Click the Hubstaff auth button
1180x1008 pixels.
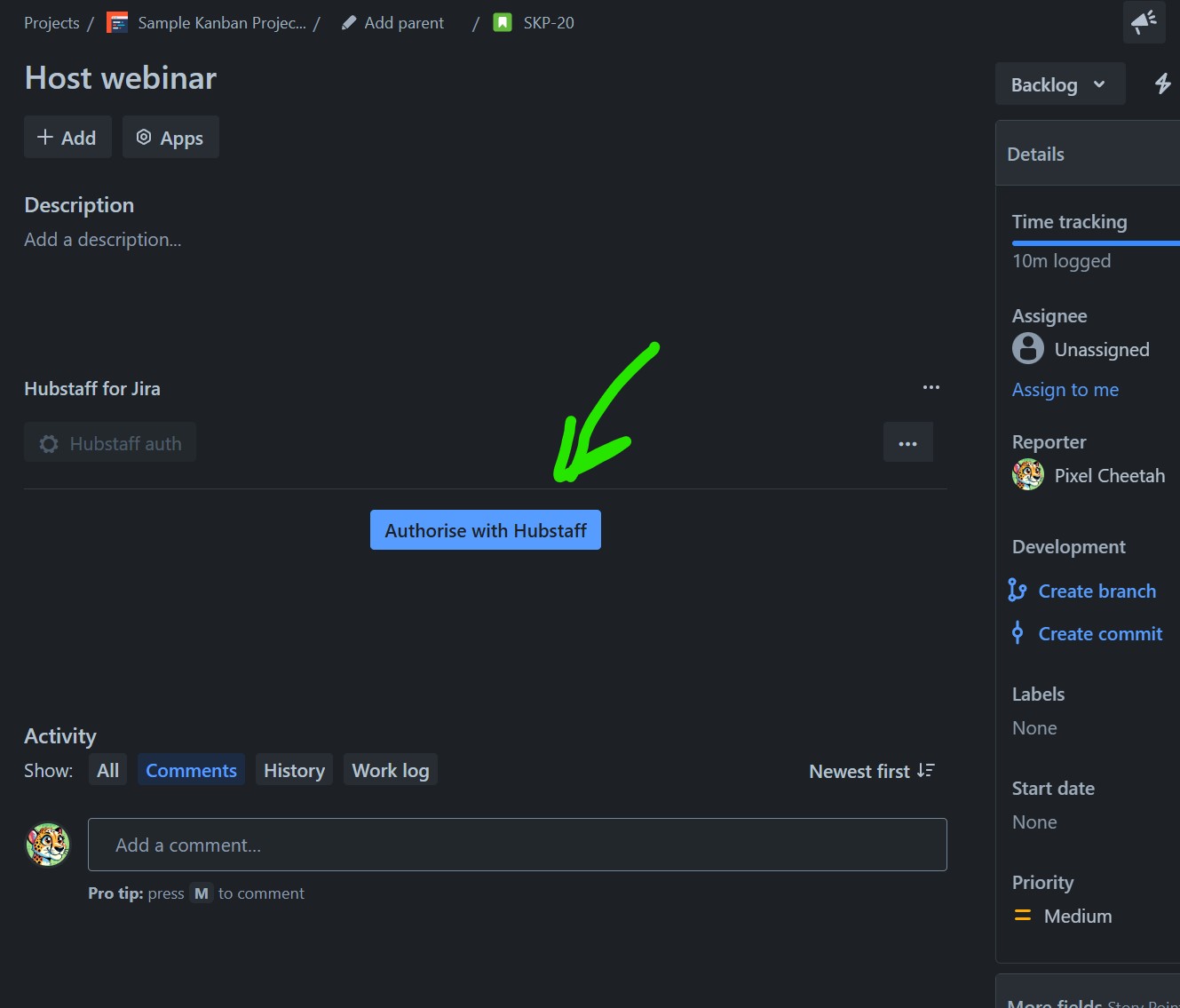pyautogui.click(x=110, y=443)
